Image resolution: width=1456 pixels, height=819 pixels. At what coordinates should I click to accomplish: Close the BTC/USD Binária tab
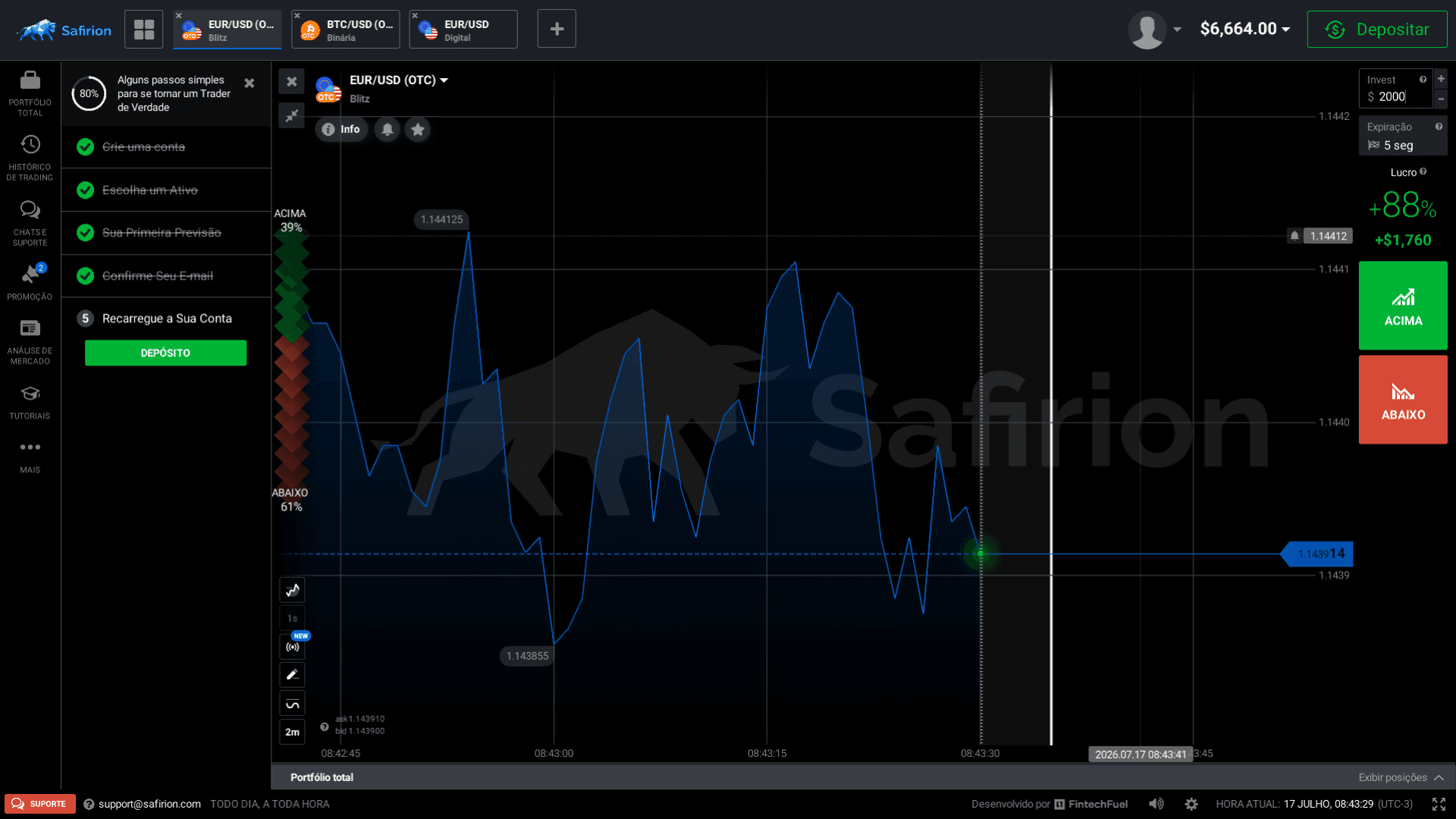point(297,15)
